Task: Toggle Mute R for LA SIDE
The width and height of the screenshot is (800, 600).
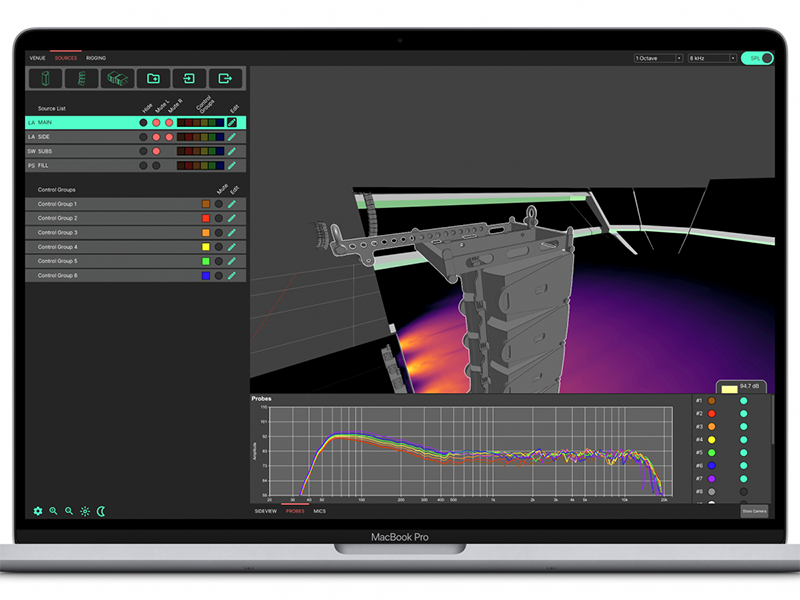Action: coord(169,137)
